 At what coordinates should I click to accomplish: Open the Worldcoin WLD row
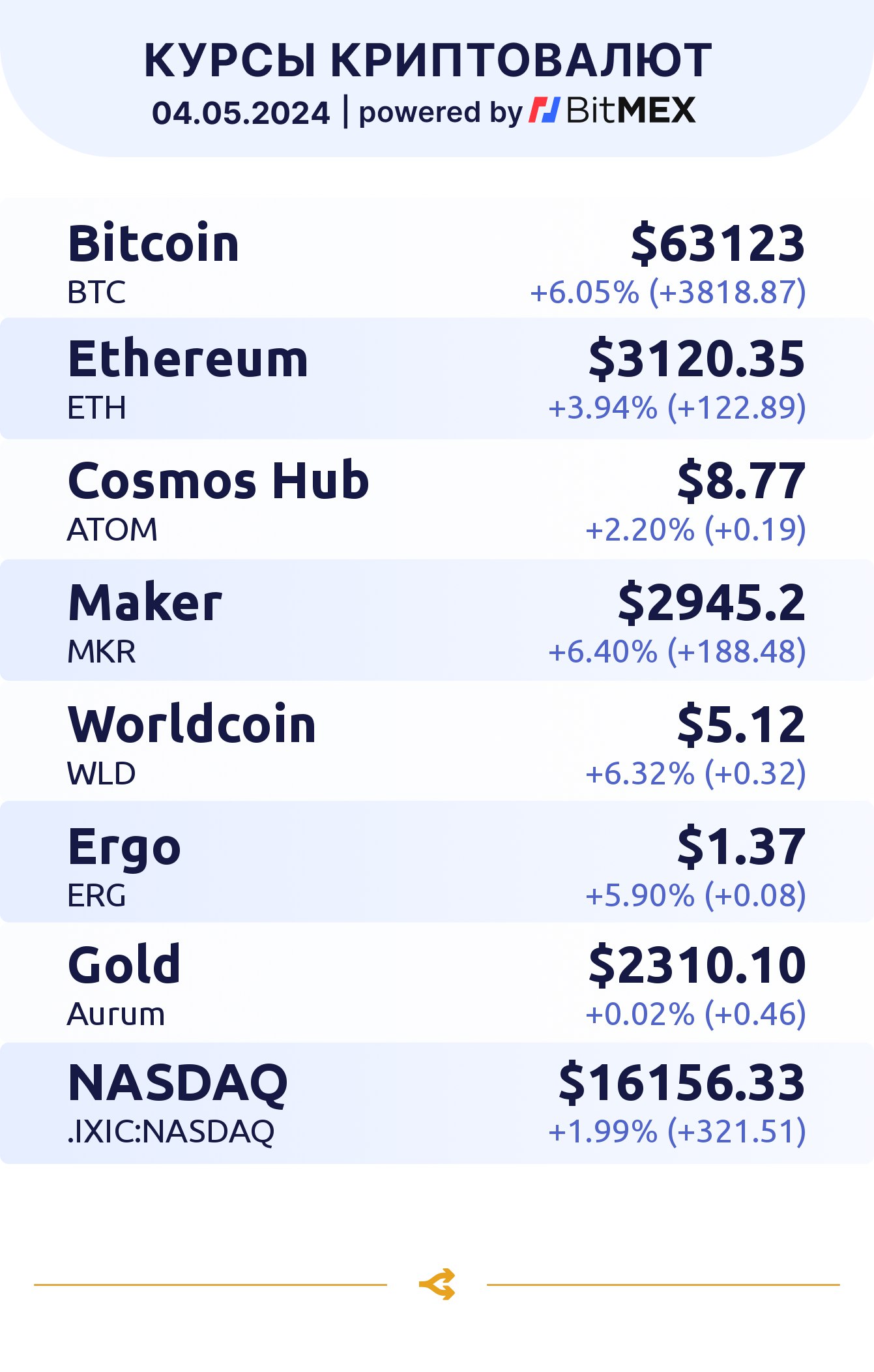point(437,742)
